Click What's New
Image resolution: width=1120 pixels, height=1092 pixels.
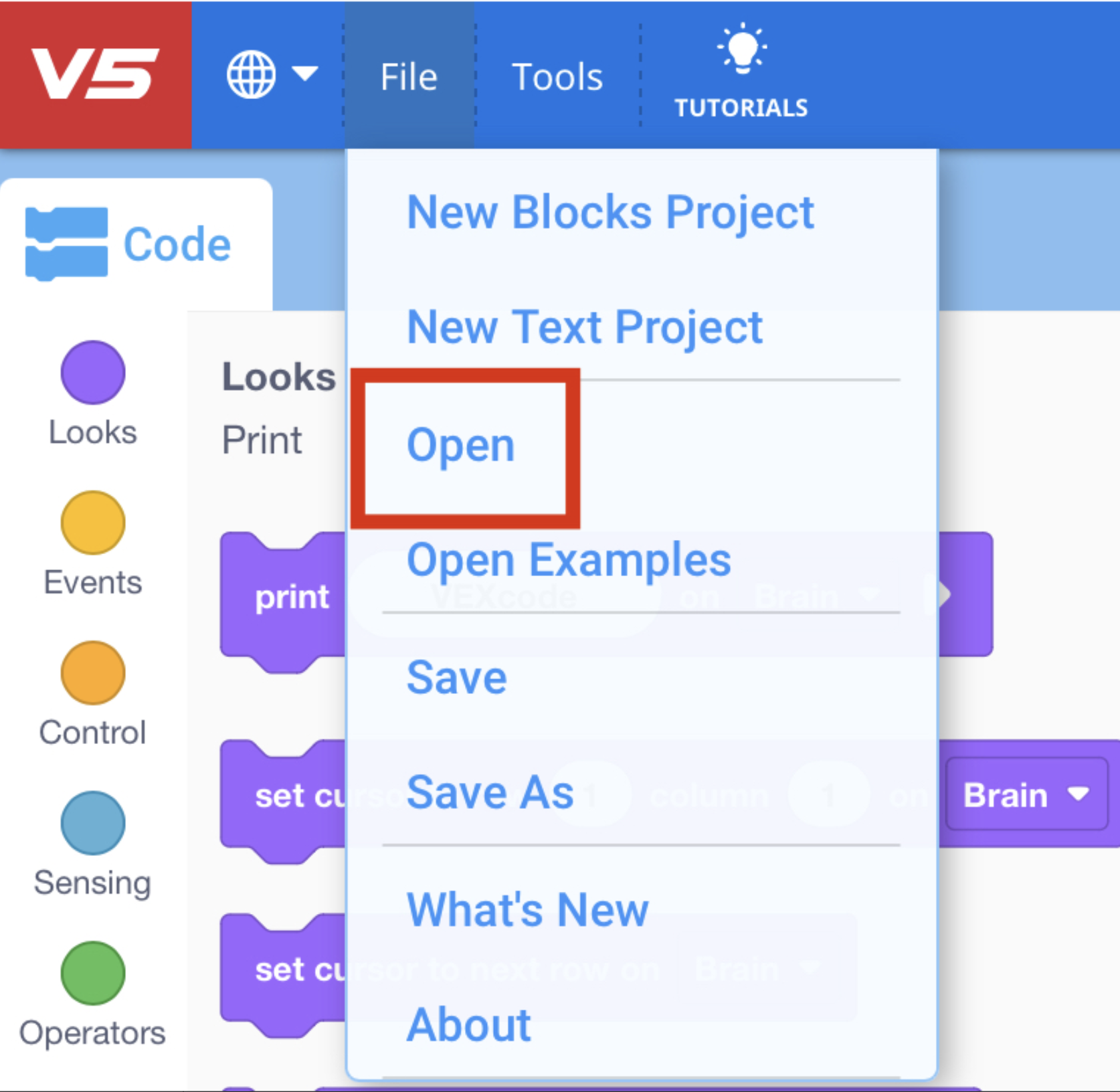[x=527, y=909]
